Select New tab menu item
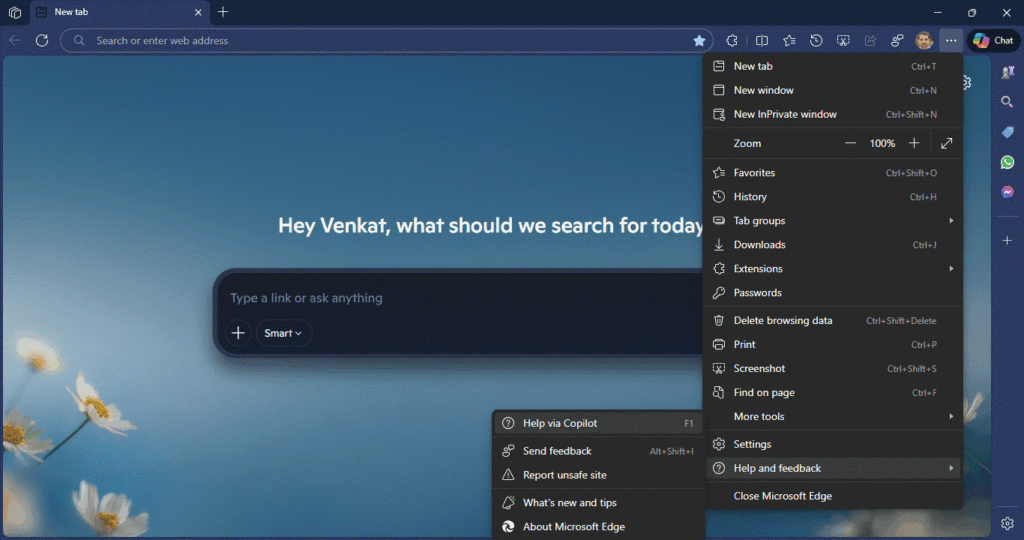Screen dimensions: 1024x540 [x=833, y=66]
